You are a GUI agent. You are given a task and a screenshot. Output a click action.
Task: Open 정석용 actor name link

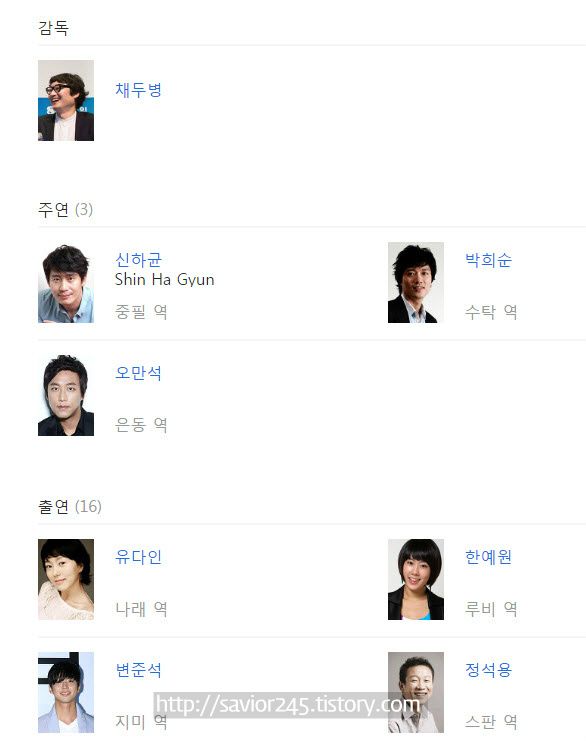click(x=488, y=670)
